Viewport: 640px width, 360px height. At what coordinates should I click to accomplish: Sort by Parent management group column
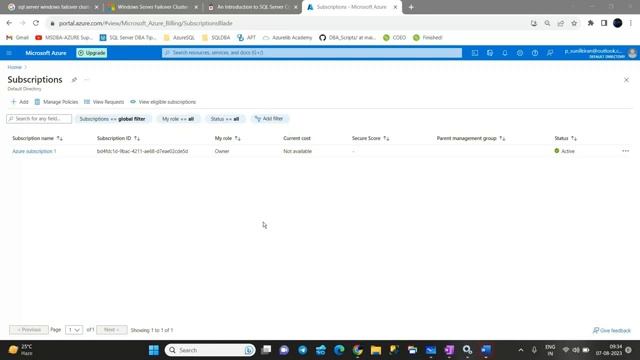[471, 138]
